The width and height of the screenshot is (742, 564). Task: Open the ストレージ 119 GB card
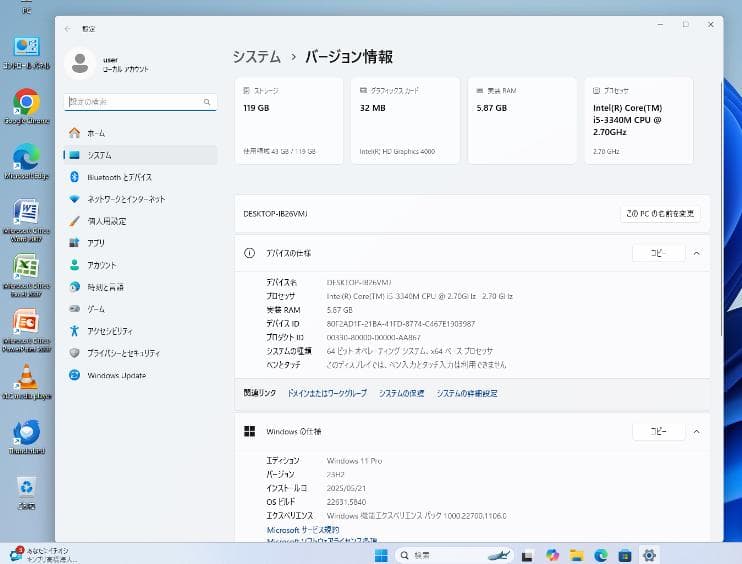tap(289, 121)
